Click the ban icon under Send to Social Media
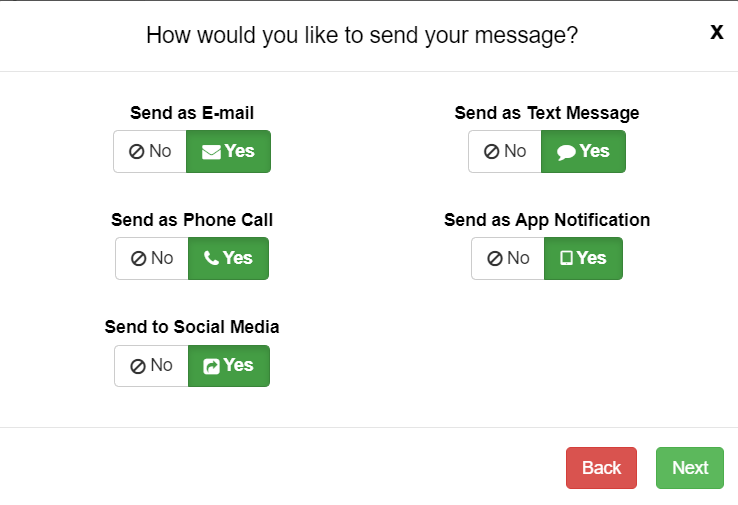The width and height of the screenshot is (738, 505). [137, 366]
